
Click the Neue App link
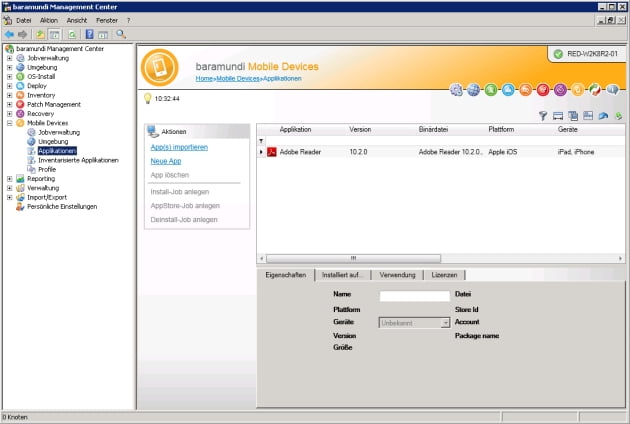click(165, 161)
